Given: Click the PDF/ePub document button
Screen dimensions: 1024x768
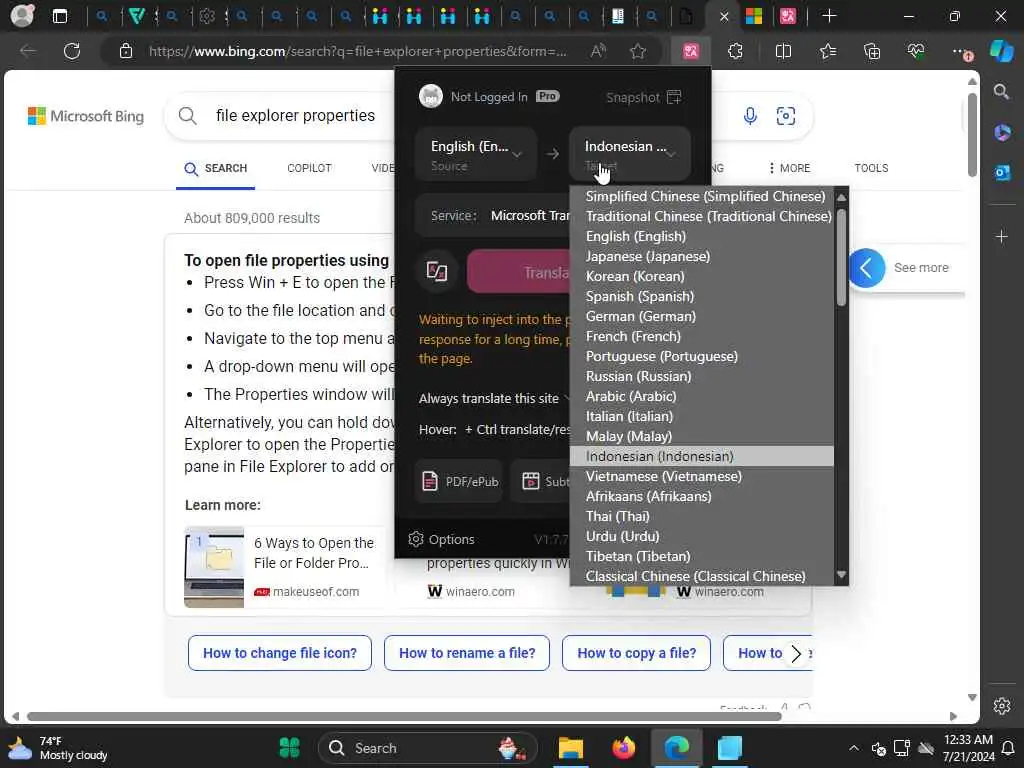Looking at the screenshot, I should click(460, 481).
